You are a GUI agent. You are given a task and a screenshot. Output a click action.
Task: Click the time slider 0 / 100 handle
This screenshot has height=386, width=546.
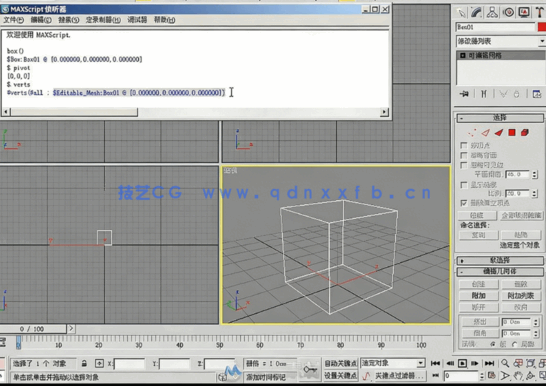[33, 329]
